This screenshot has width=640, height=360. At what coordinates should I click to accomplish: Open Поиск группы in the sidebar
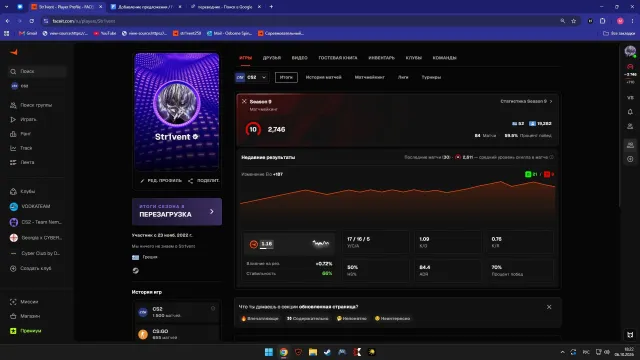[31, 105]
